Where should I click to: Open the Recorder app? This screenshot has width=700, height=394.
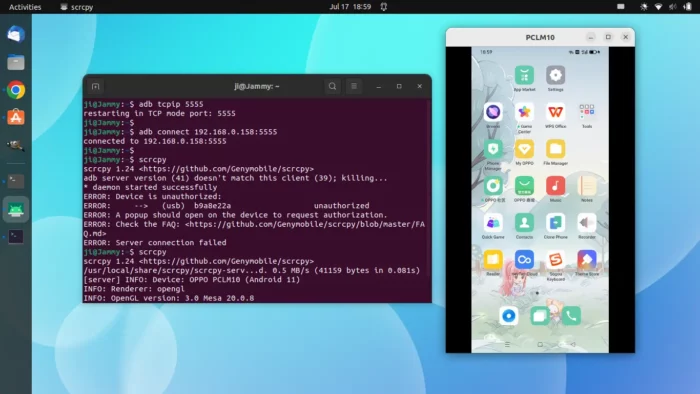point(587,223)
